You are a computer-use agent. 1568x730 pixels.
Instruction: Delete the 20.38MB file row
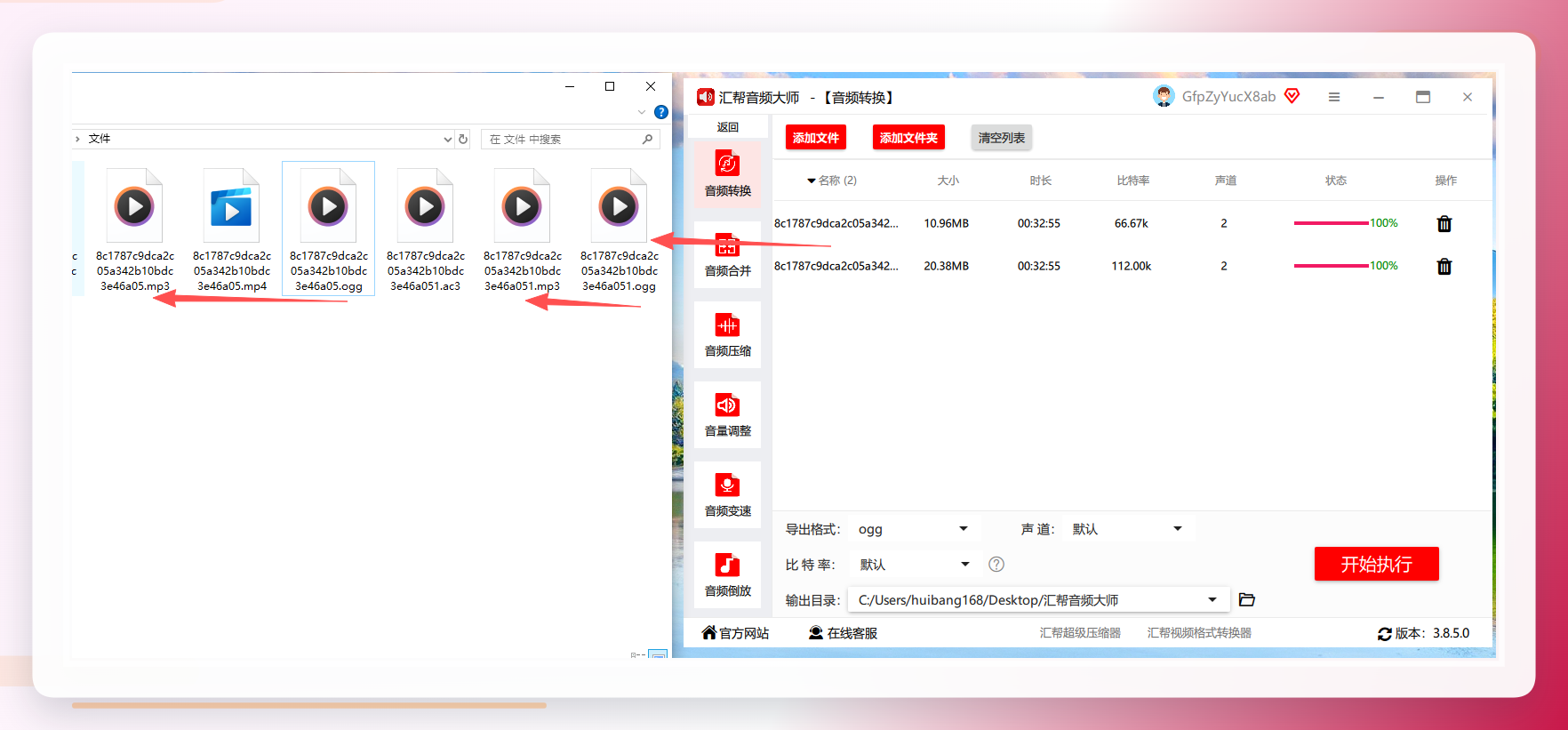point(1444,267)
